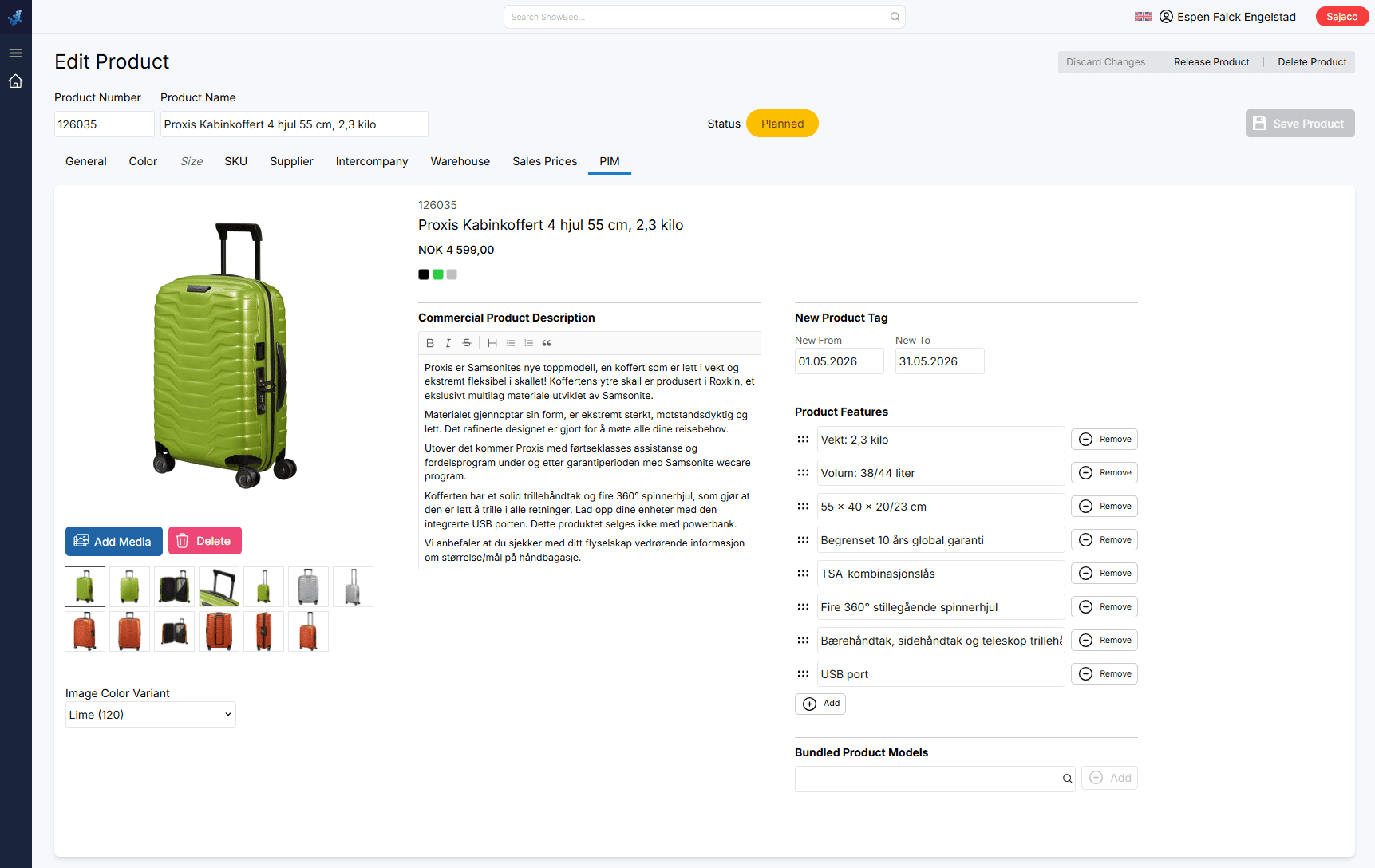
Task: Open the Image Color Variant dropdown
Action: pos(151,715)
